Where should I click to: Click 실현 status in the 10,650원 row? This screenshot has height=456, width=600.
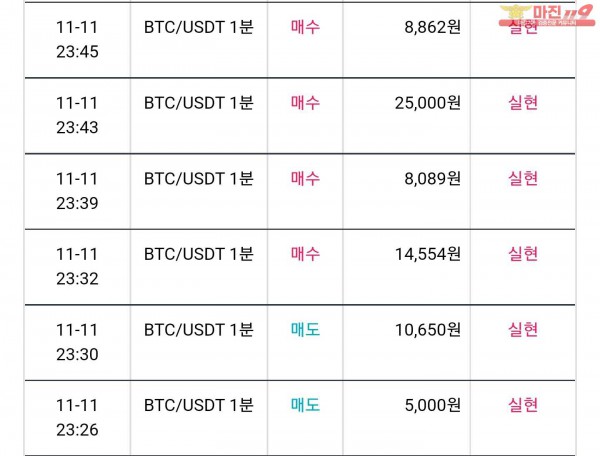pos(523,329)
